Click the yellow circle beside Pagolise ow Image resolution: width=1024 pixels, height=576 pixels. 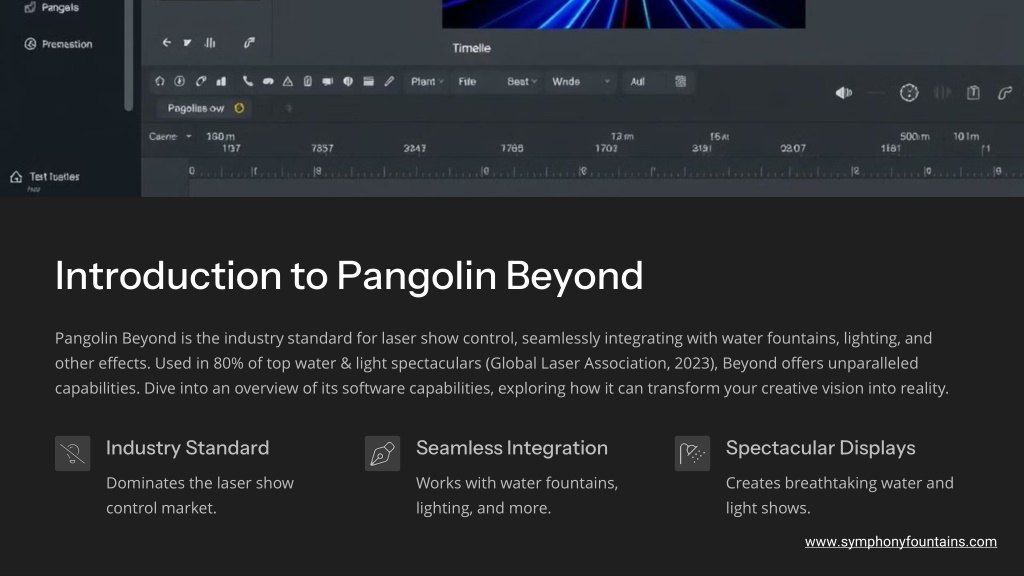click(x=239, y=108)
